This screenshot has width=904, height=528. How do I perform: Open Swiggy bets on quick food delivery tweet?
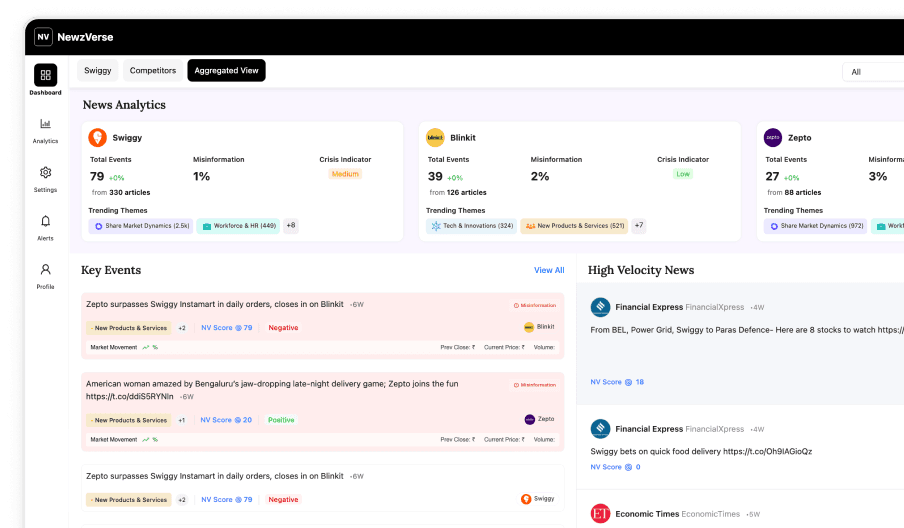pyautogui.click(x=701, y=451)
